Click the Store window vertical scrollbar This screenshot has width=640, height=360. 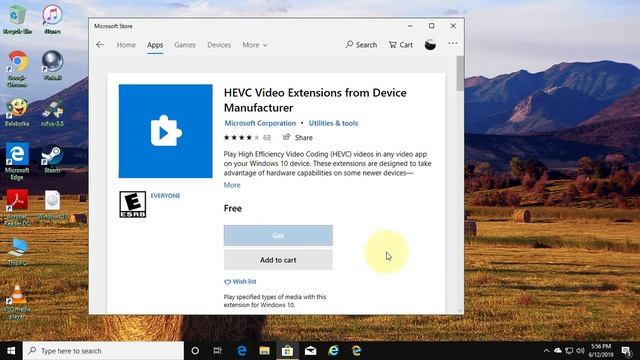point(460,73)
